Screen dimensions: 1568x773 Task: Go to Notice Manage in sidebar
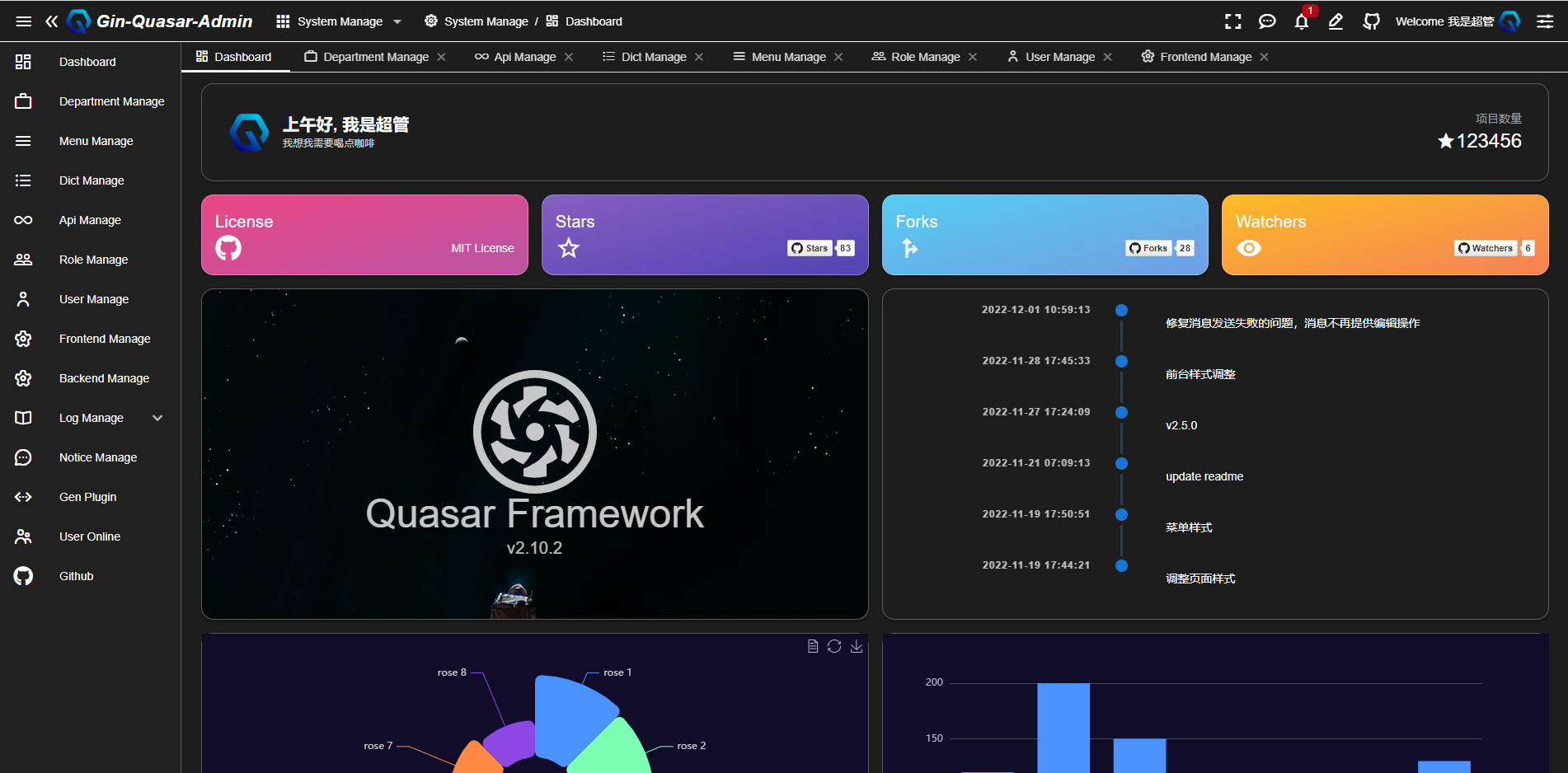coord(91,457)
